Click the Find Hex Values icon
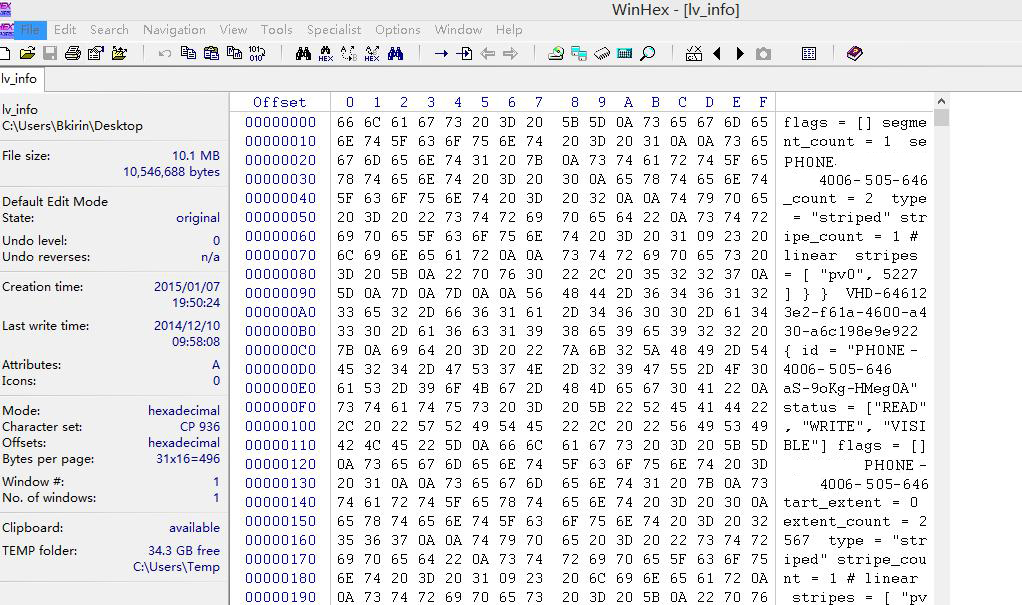Image resolution: width=1022 pixels, height=605 pixels. 326,53
